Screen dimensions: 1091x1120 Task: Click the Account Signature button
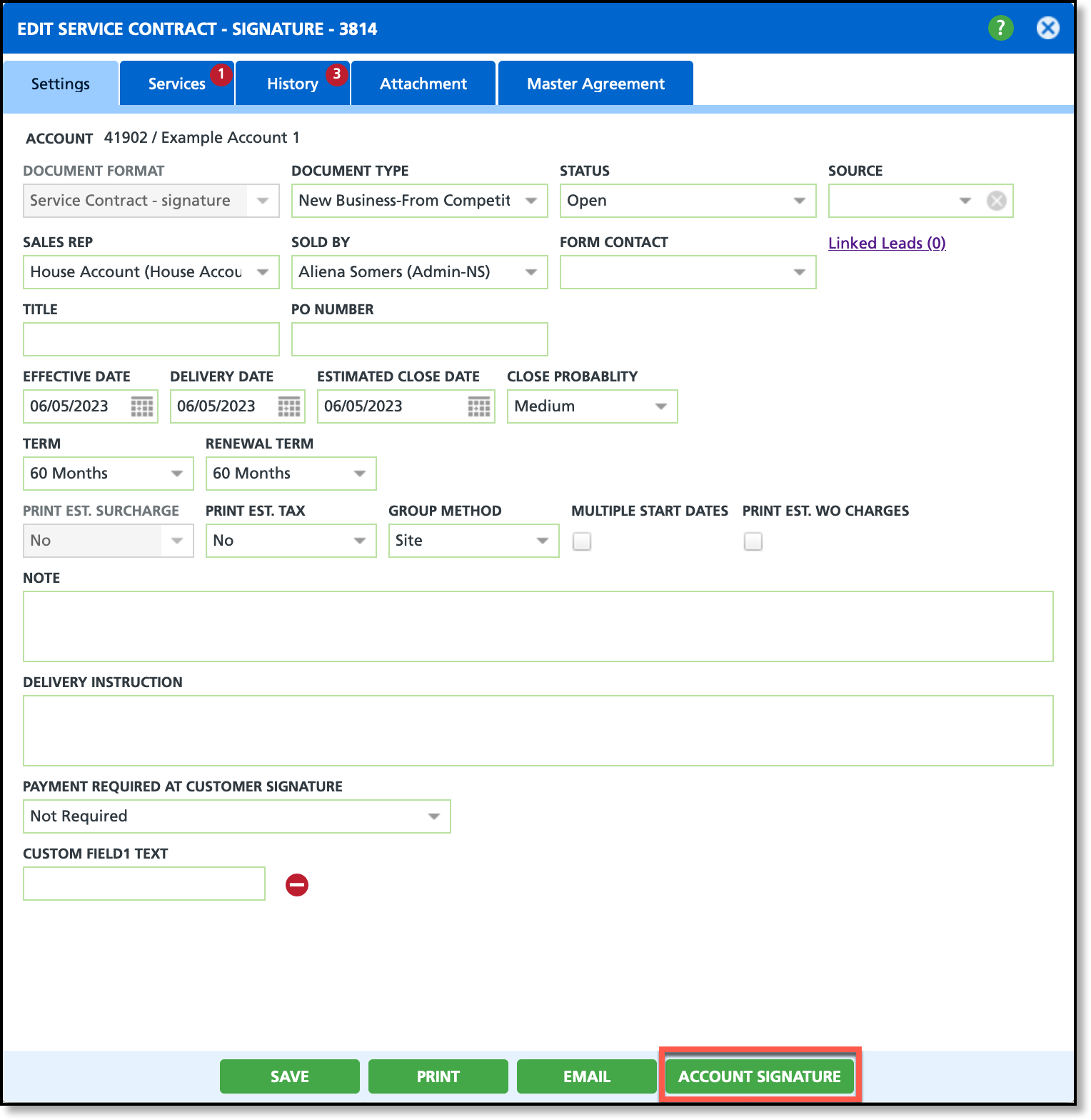pyautogui.click(x=760, y=1076)
